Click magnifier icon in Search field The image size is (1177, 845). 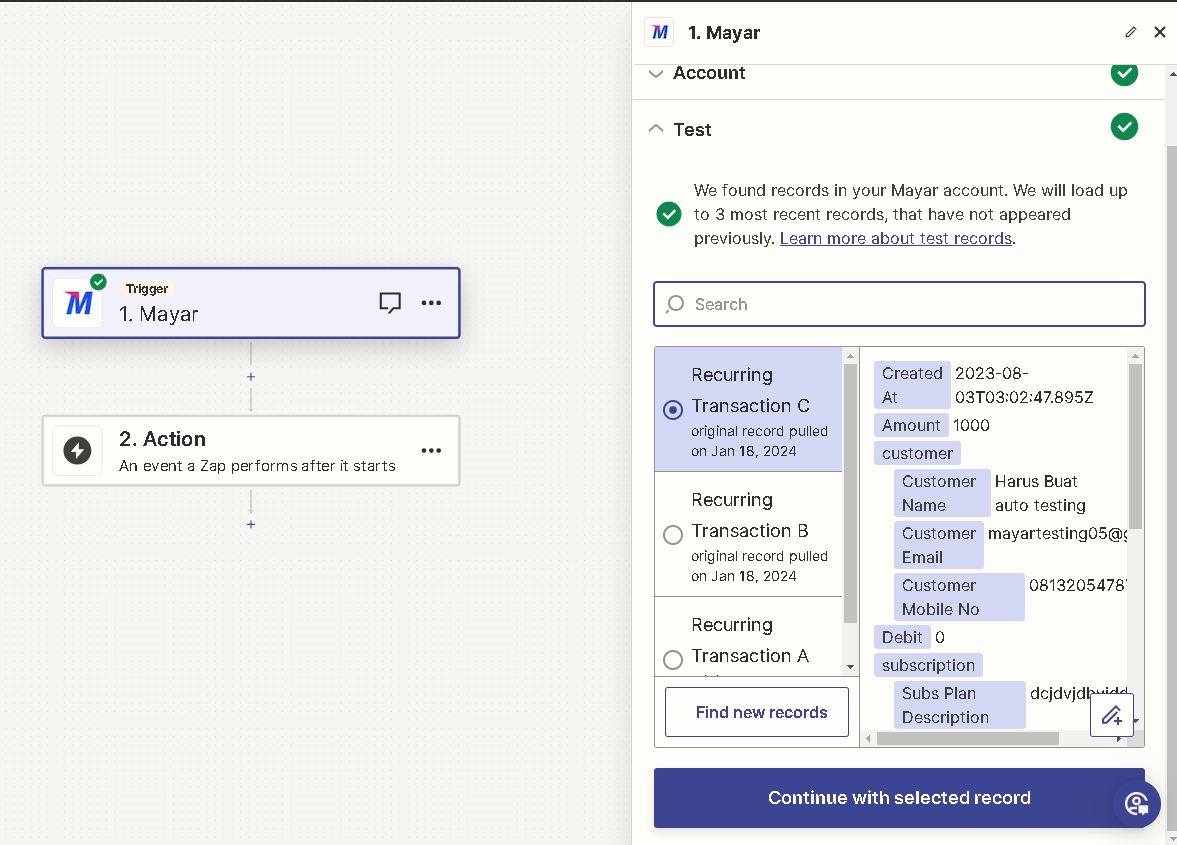[675, 304]
